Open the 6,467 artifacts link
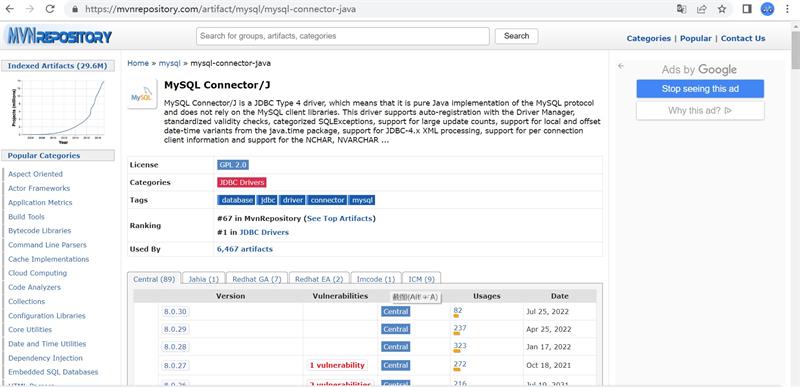The height and width of the screenshot is (387, 800). click(x=245, y=249)
